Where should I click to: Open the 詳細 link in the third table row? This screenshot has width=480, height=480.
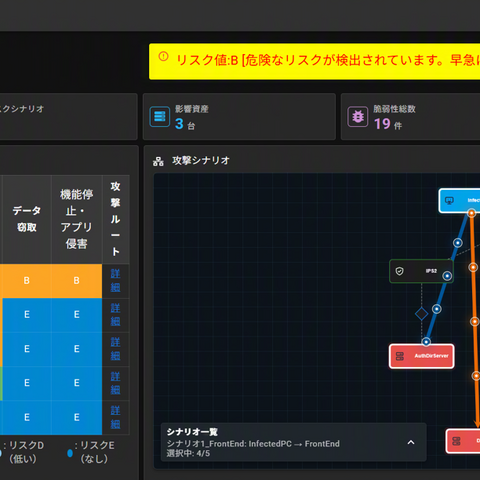tap(115, 349)
